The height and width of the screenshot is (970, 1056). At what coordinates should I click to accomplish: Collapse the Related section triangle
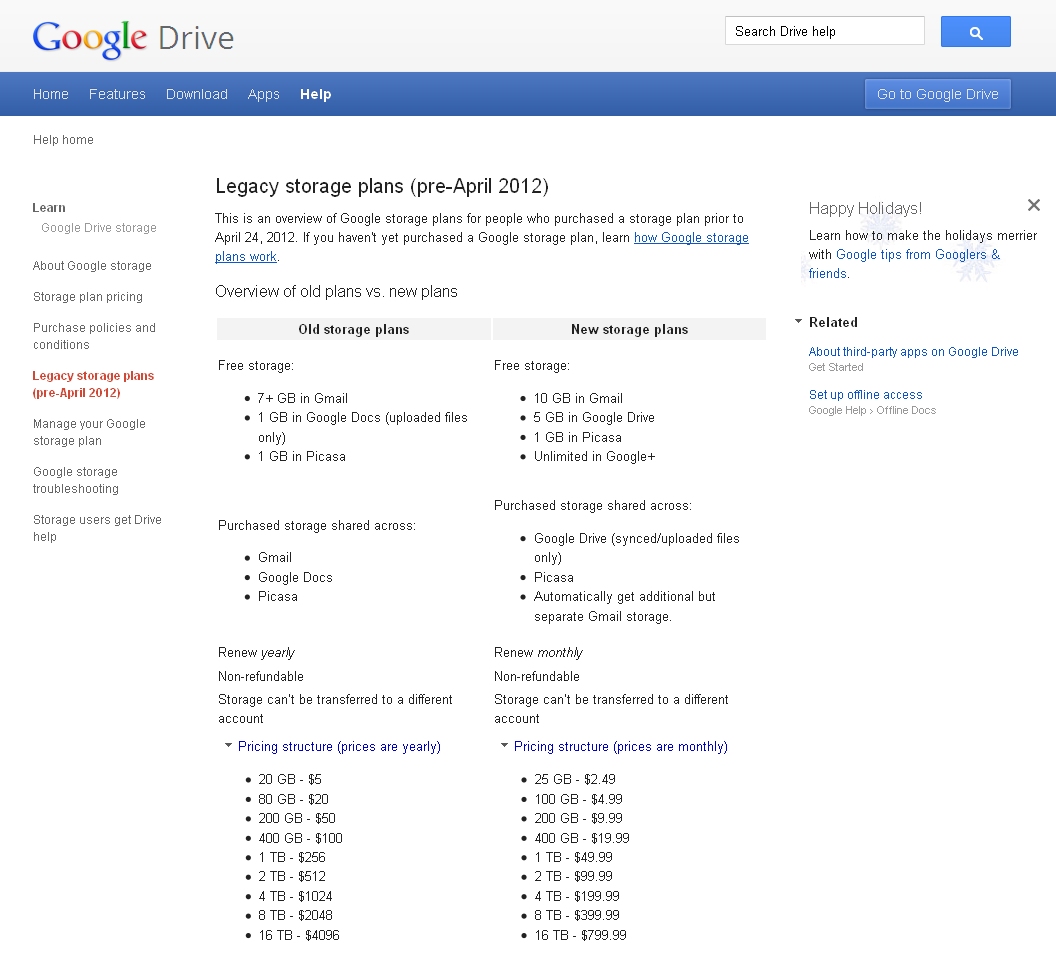798,321
